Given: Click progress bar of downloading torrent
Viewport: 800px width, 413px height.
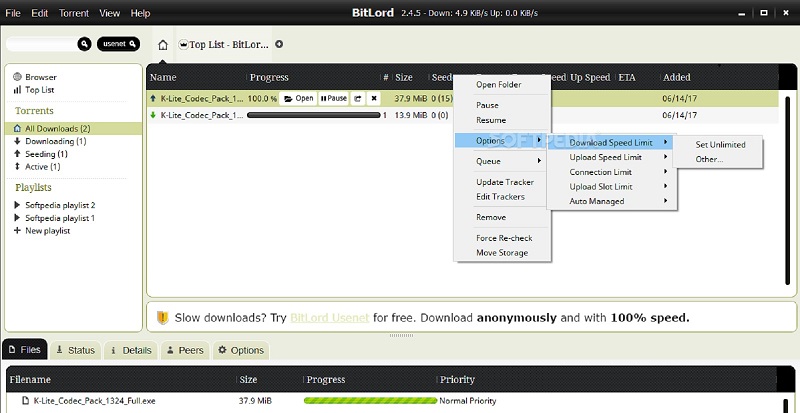Looking at the screenshot, I should 314,115.
